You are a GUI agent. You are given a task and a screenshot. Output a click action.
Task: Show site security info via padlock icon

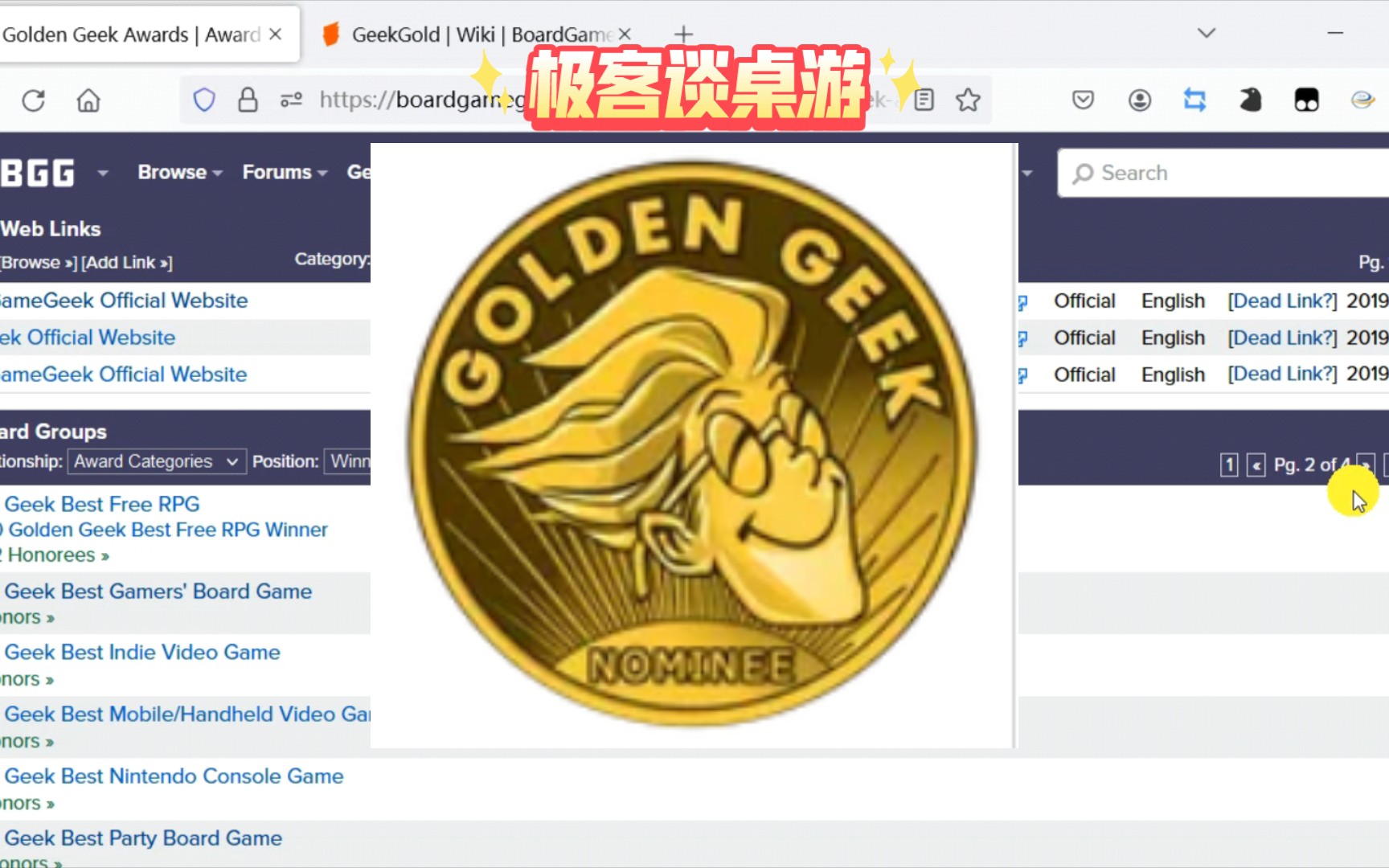248,100
